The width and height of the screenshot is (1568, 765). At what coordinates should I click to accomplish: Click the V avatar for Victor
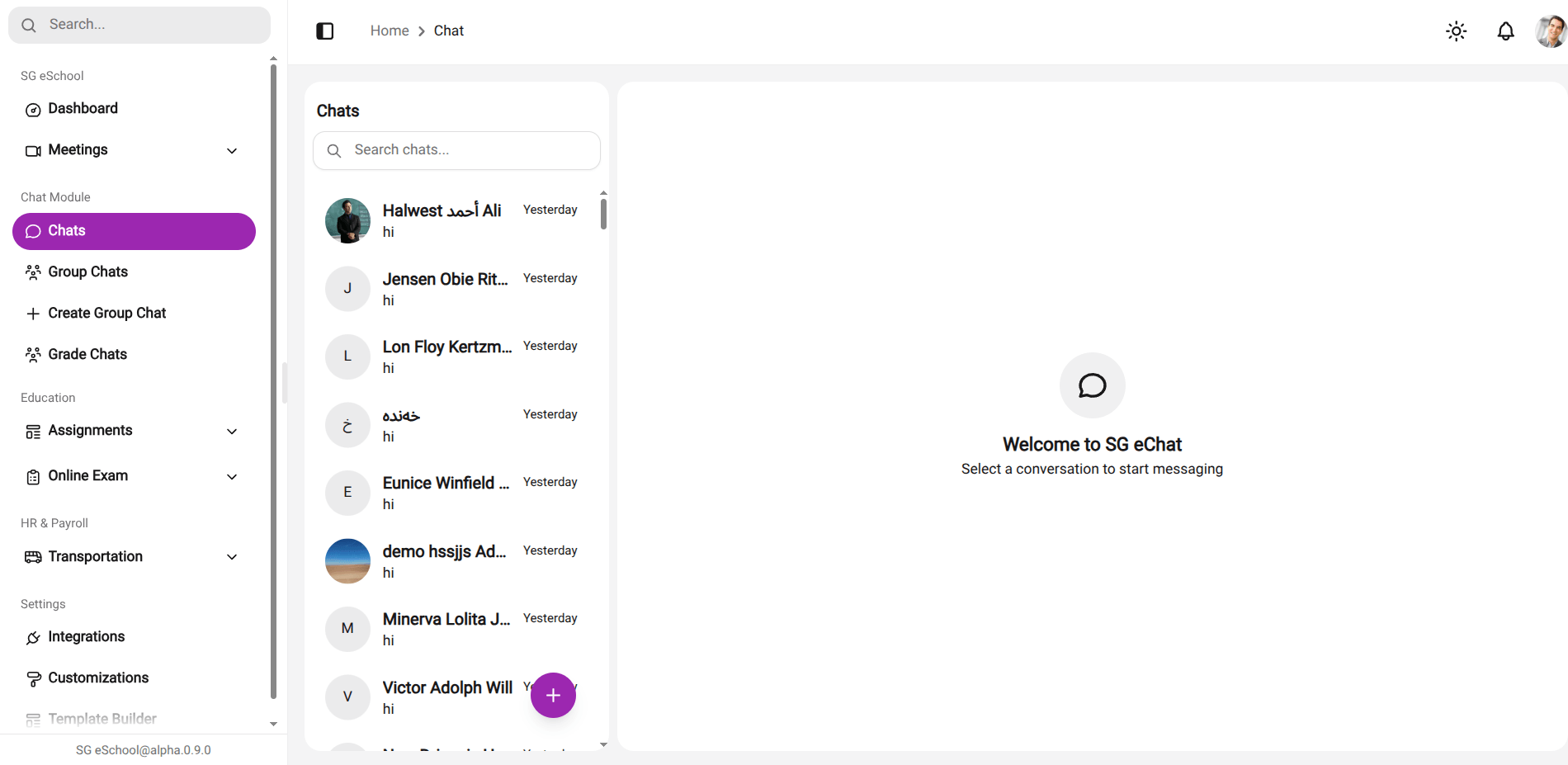[347, 697]
